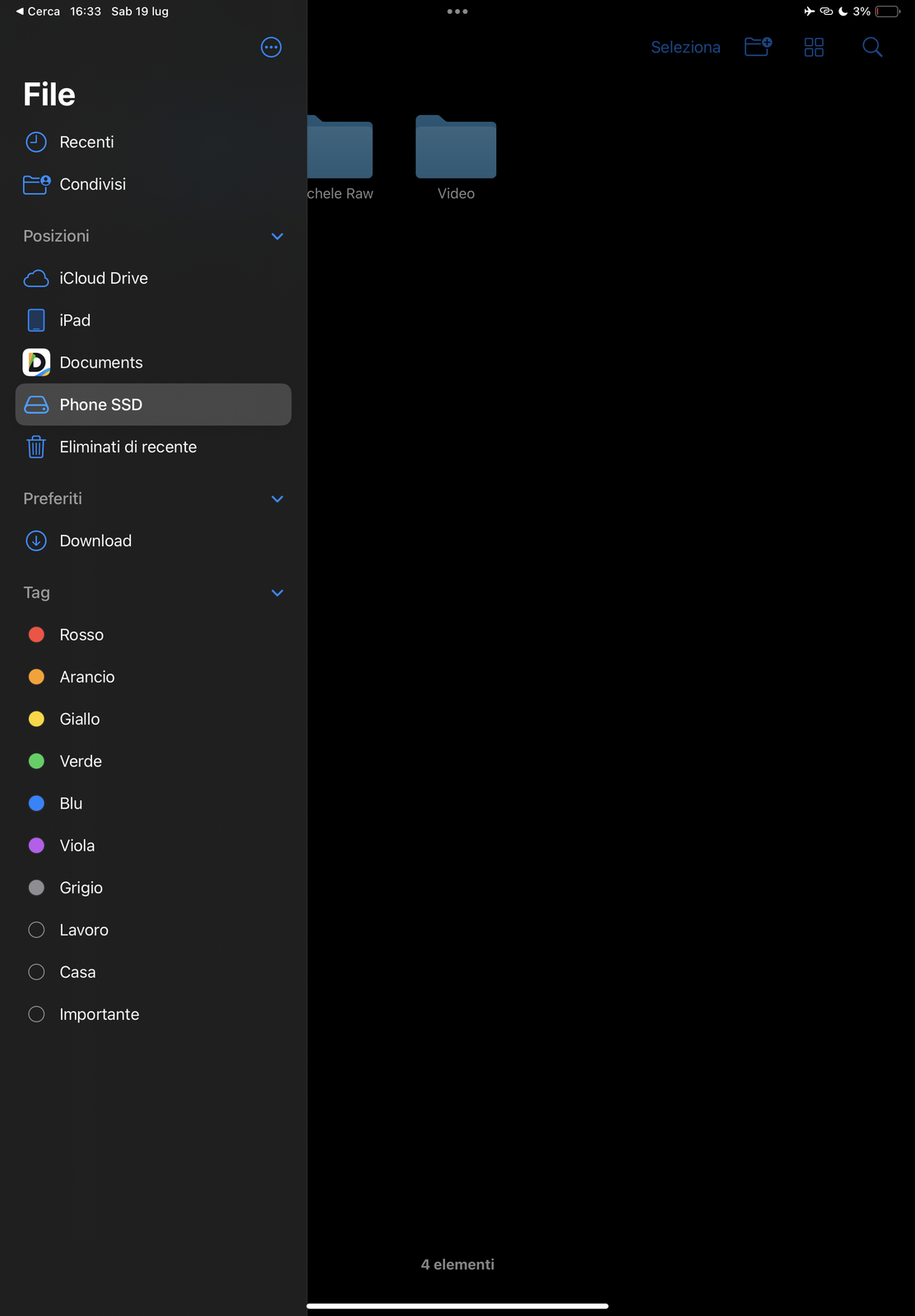Tap the Seleziona button
This screenshot has width=915, height=1316.
click(685, 48)
